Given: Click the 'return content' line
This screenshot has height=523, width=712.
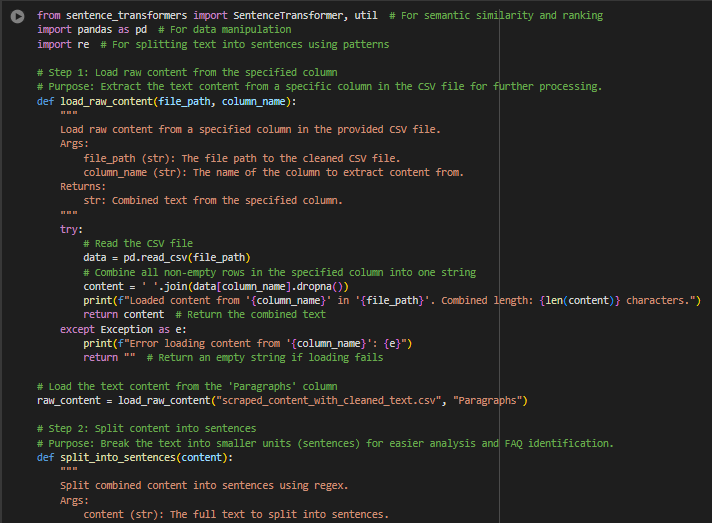Looking at the screenshot, I should [204, 315].
